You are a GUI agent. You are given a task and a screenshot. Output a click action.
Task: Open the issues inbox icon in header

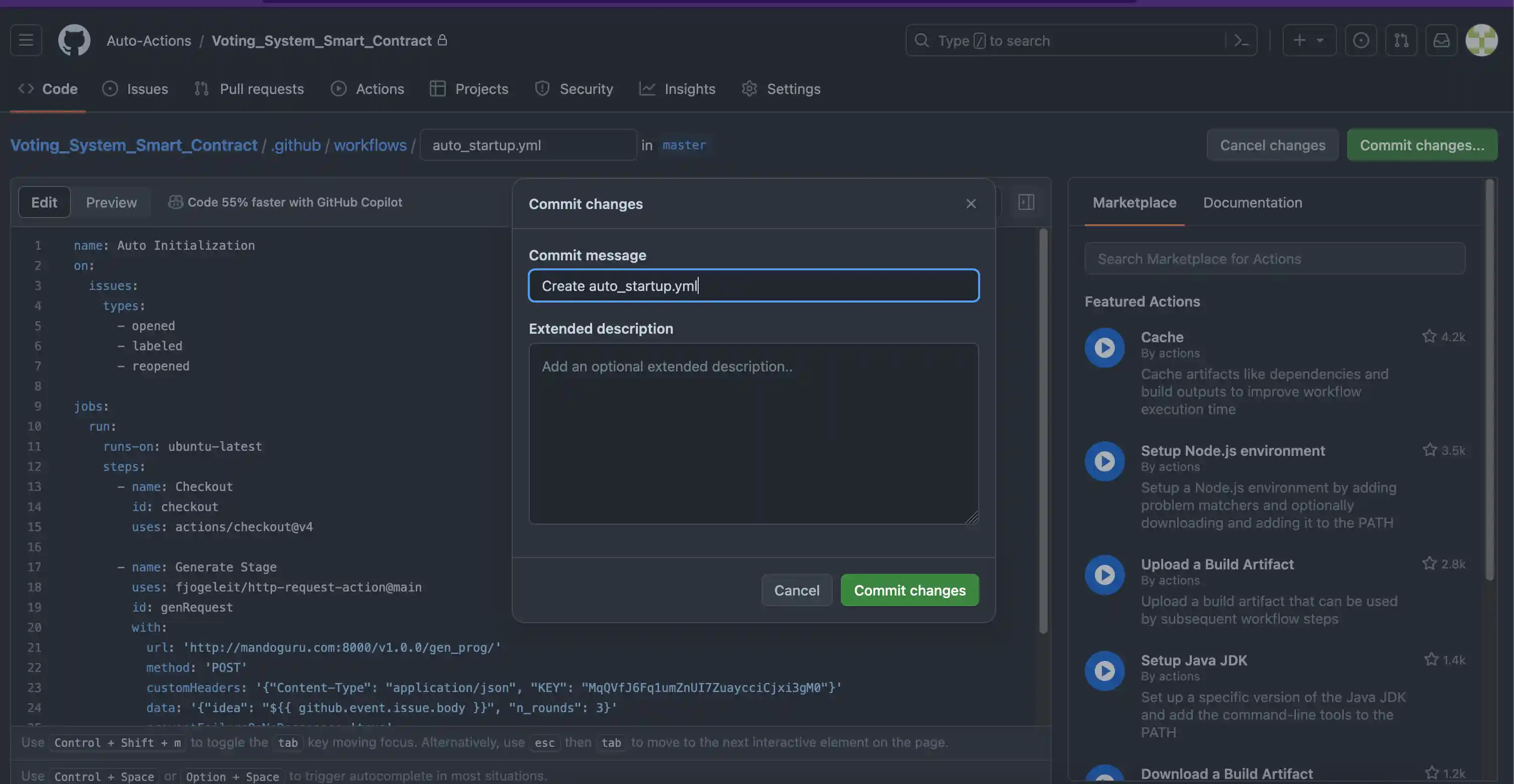pyautogui.click(x=1361, y=40)
